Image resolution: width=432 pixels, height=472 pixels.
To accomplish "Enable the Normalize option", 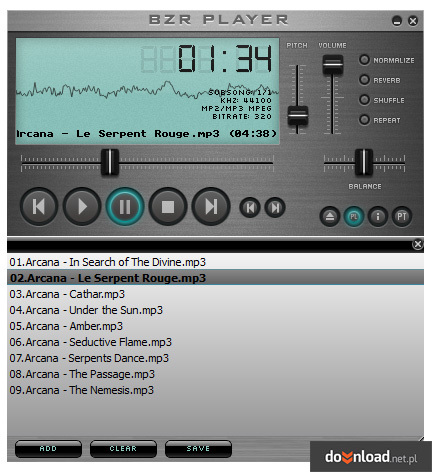I will [x=364, y=60].
